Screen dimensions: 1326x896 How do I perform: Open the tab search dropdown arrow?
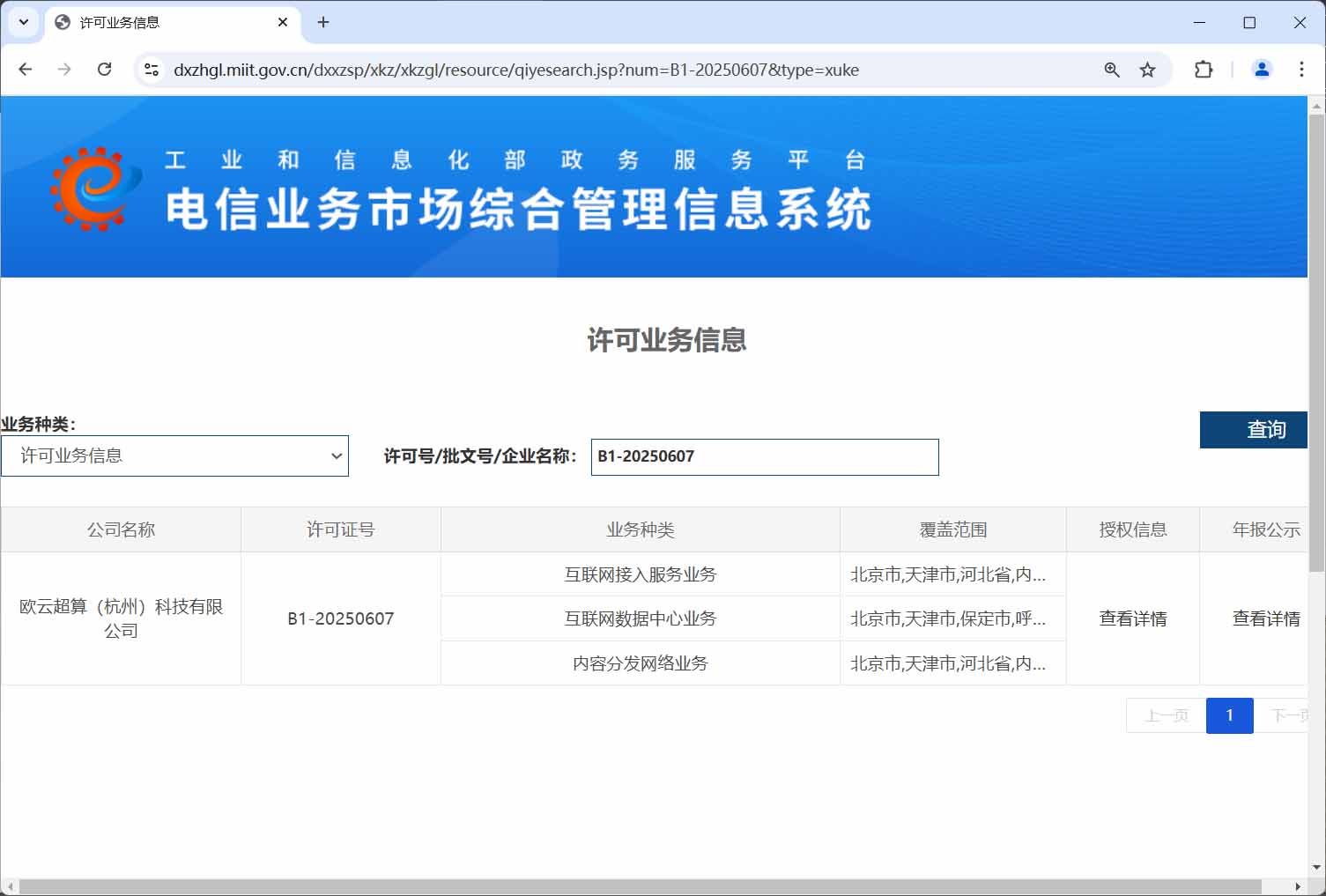(24, 22)
